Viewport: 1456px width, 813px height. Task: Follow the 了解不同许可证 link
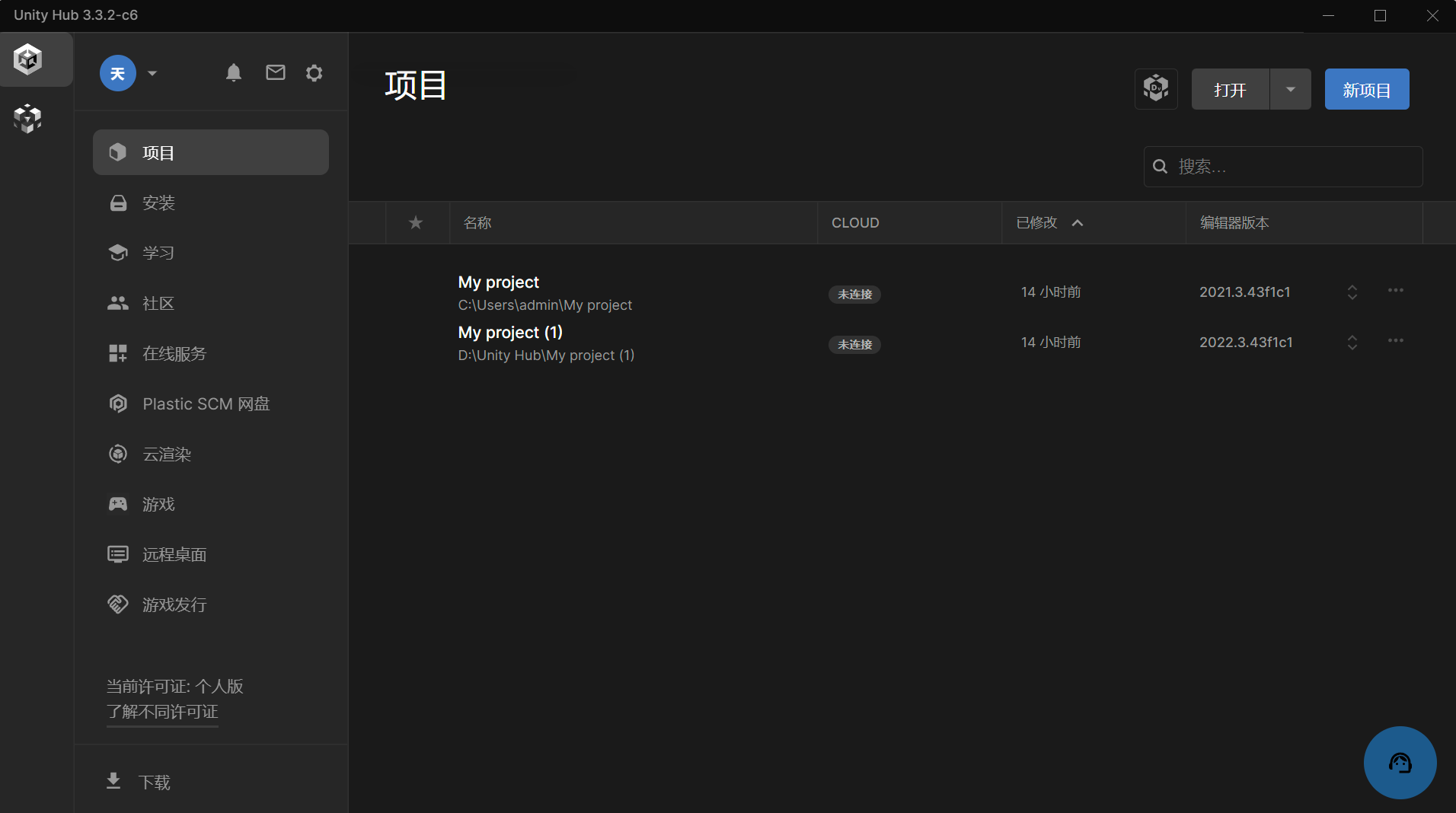(162, 712)
